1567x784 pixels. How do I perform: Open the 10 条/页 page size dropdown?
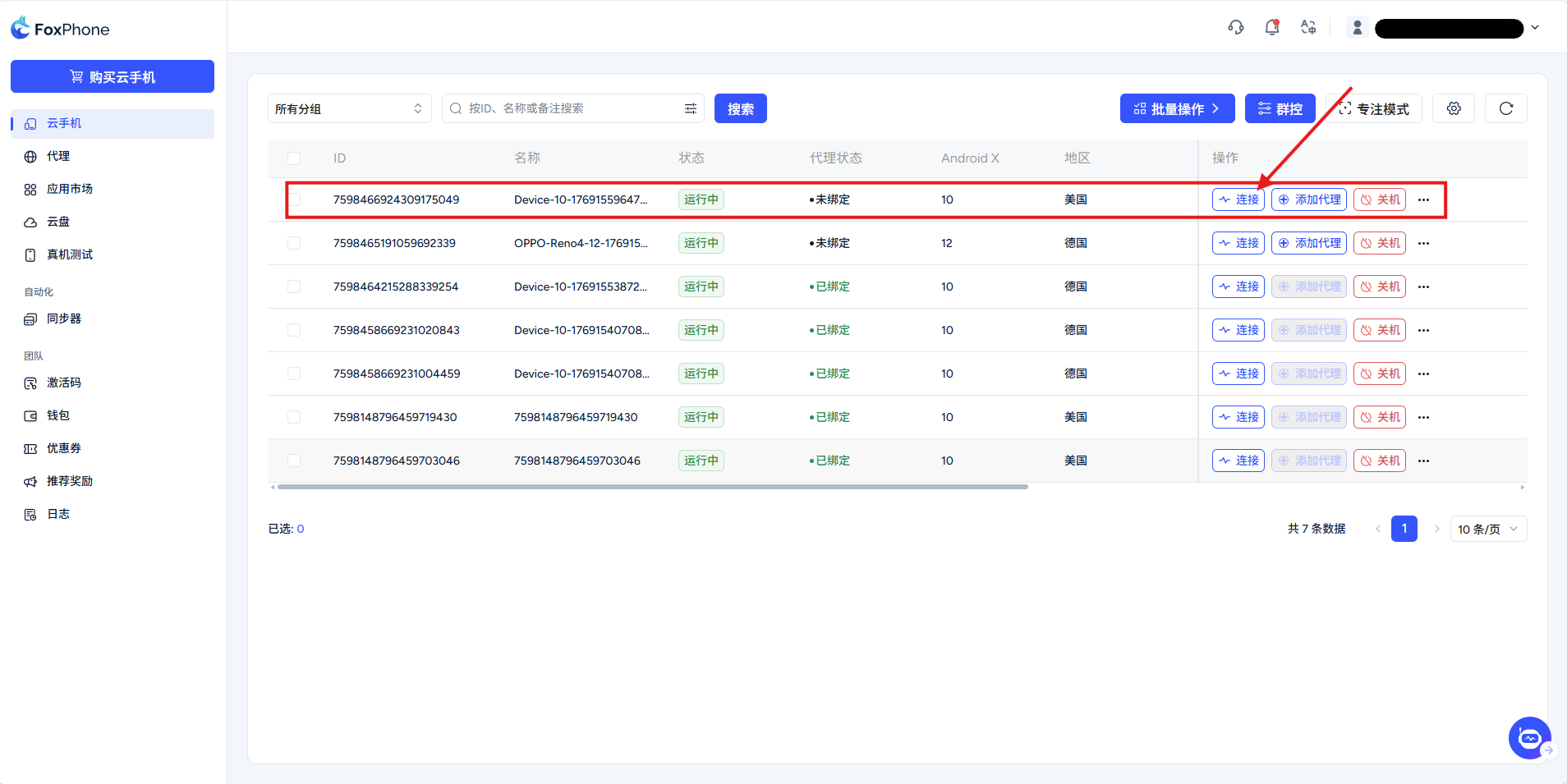pos(1487,530)
